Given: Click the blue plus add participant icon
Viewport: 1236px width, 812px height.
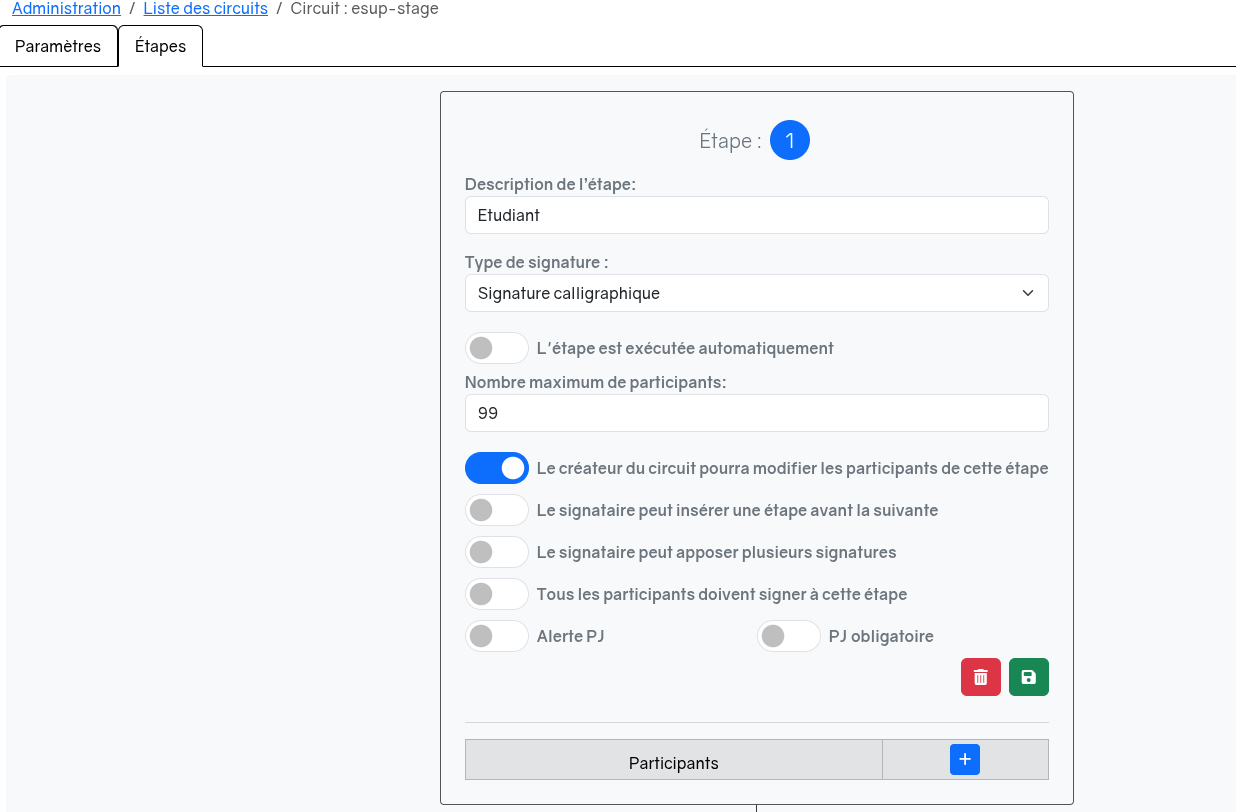Looking at the screenshot, I should click(x=964, y=760).
